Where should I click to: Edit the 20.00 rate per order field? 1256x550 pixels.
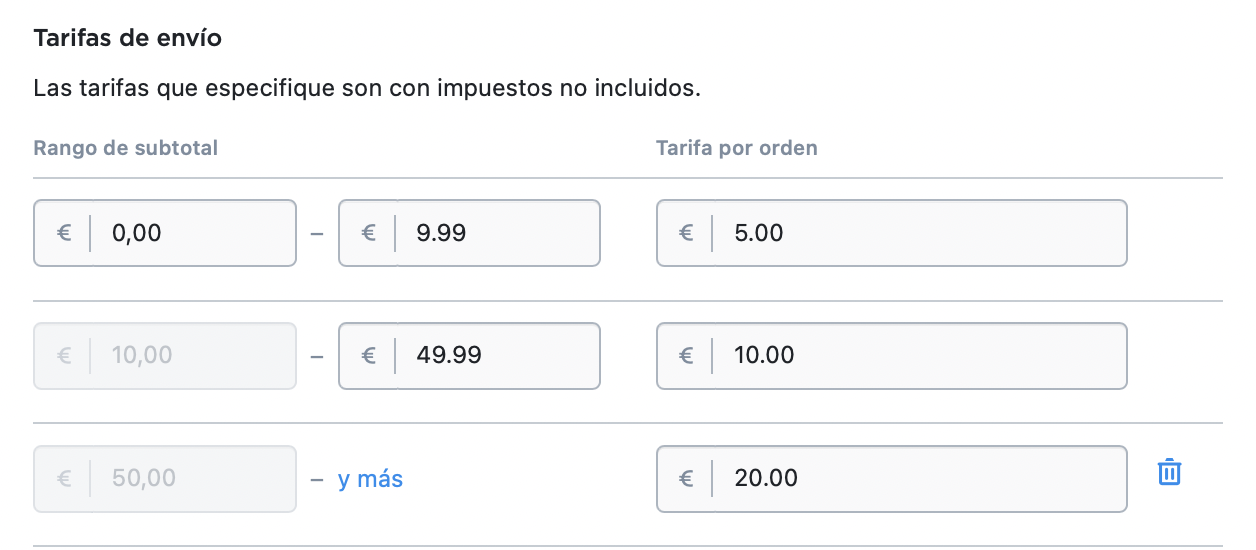coord(892,478)
